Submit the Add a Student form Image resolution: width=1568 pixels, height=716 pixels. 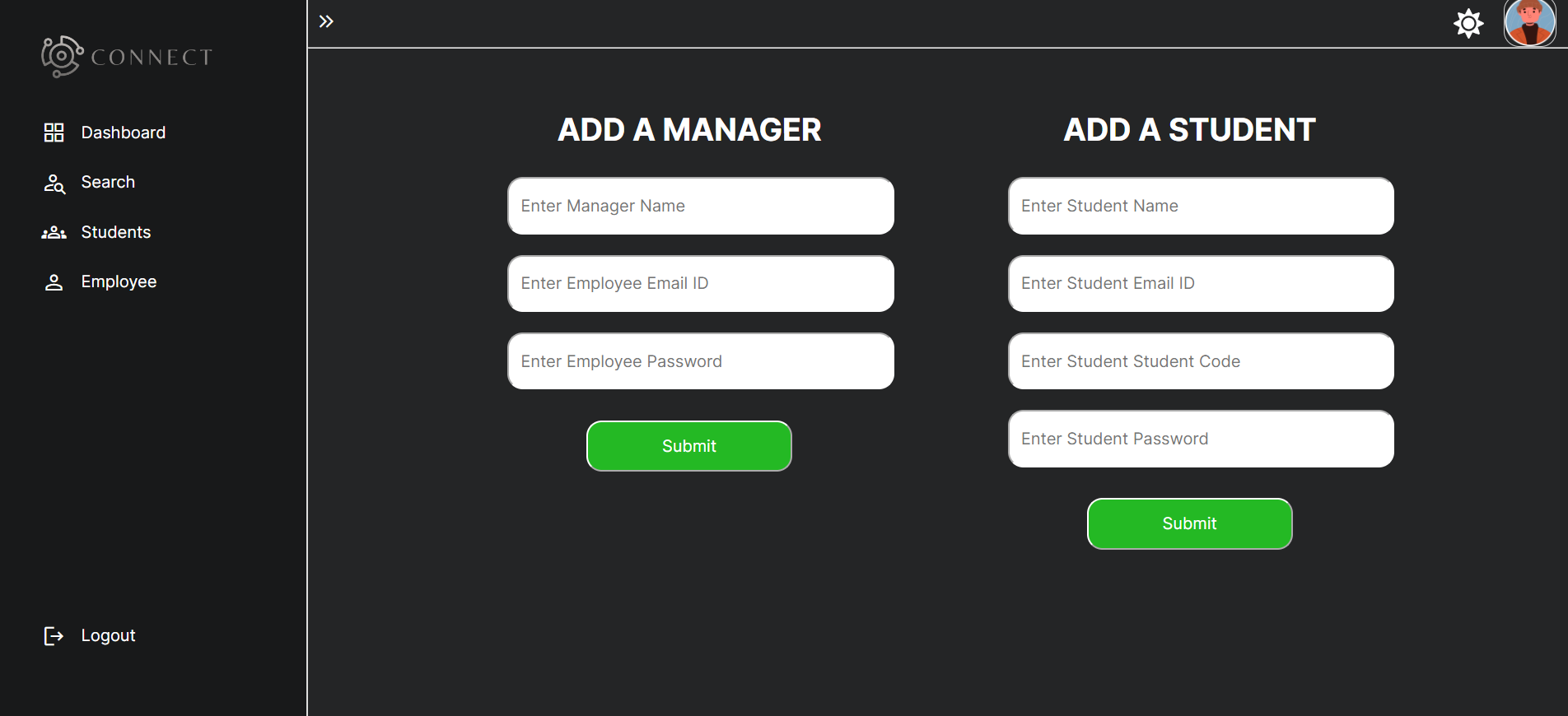coord(1189,523)
